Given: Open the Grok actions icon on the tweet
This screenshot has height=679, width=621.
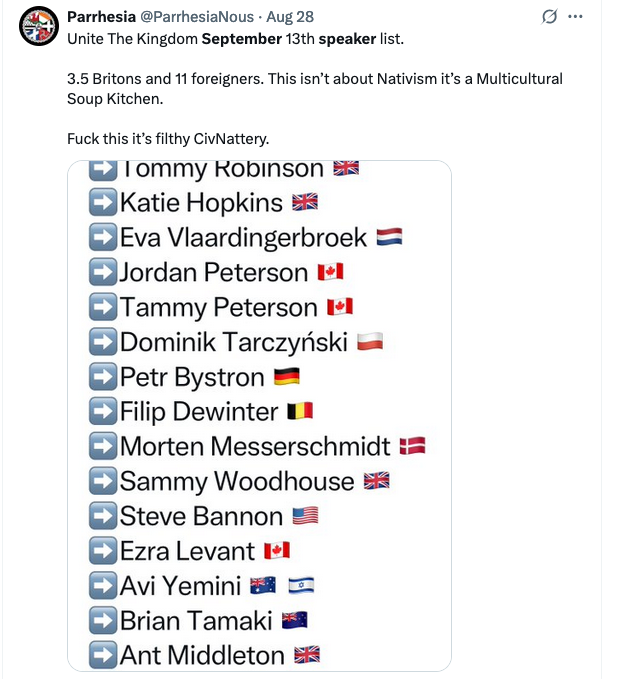Looking at the screenshot, I should (x=548, y=18).
